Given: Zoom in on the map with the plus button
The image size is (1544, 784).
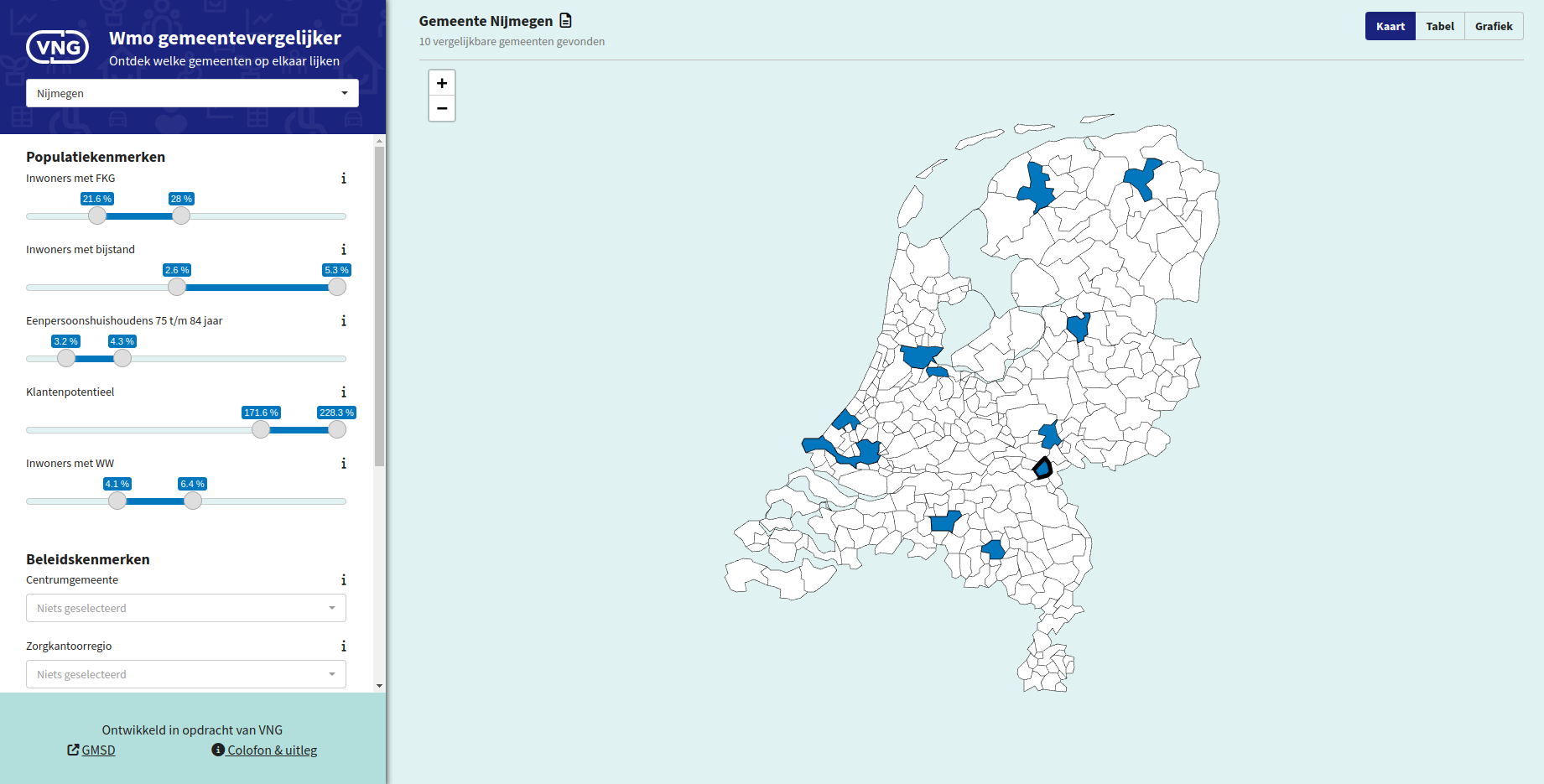Looking at the screenshot, I should click(x=442, y=82).
